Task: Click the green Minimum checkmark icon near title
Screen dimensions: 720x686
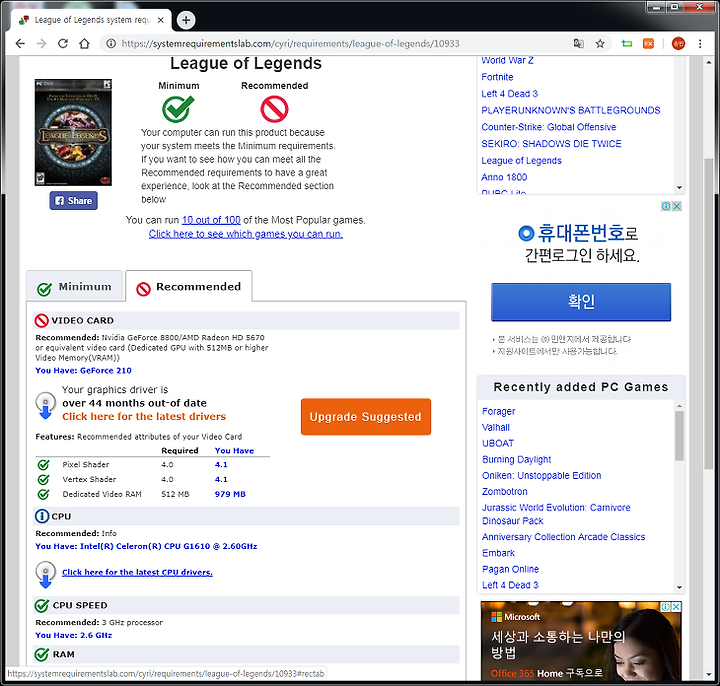Action: 178,109
